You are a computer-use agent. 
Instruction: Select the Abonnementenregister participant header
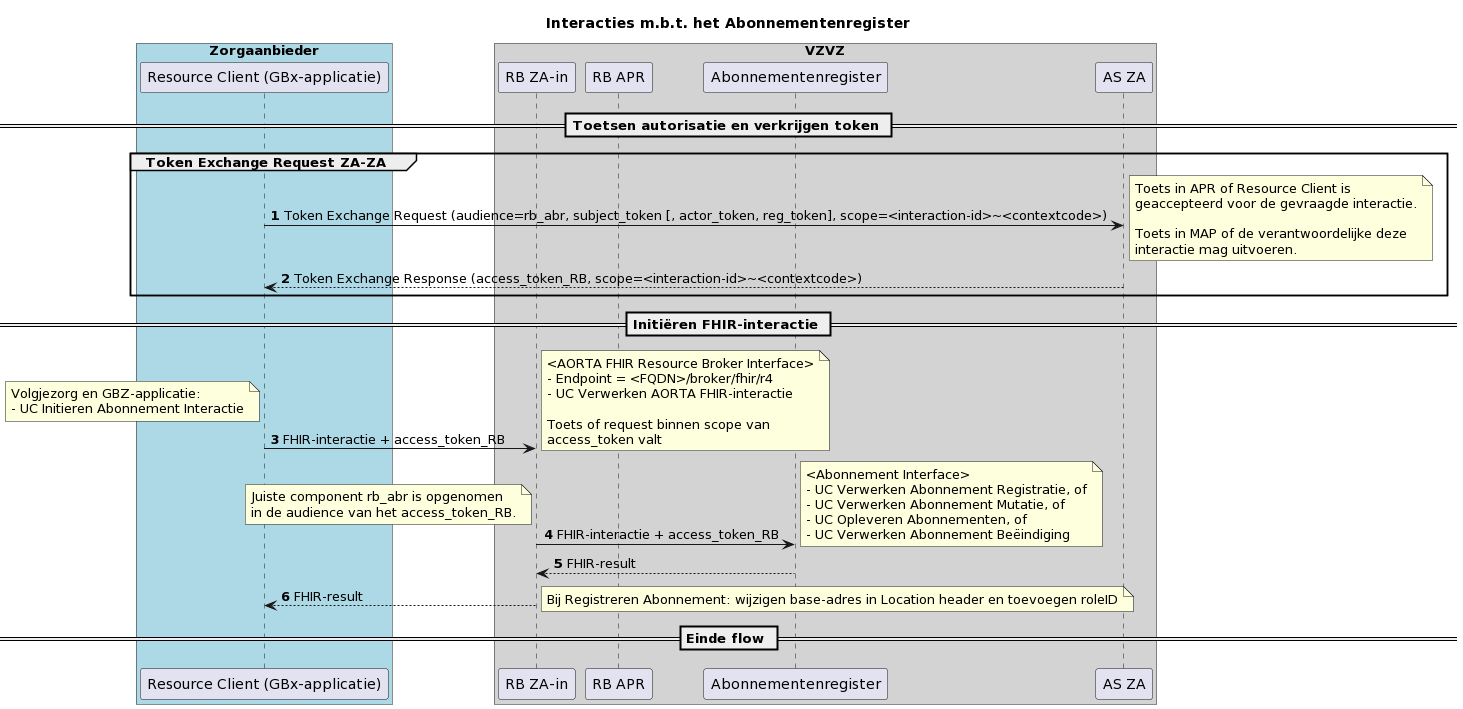(x=794, y=77)
